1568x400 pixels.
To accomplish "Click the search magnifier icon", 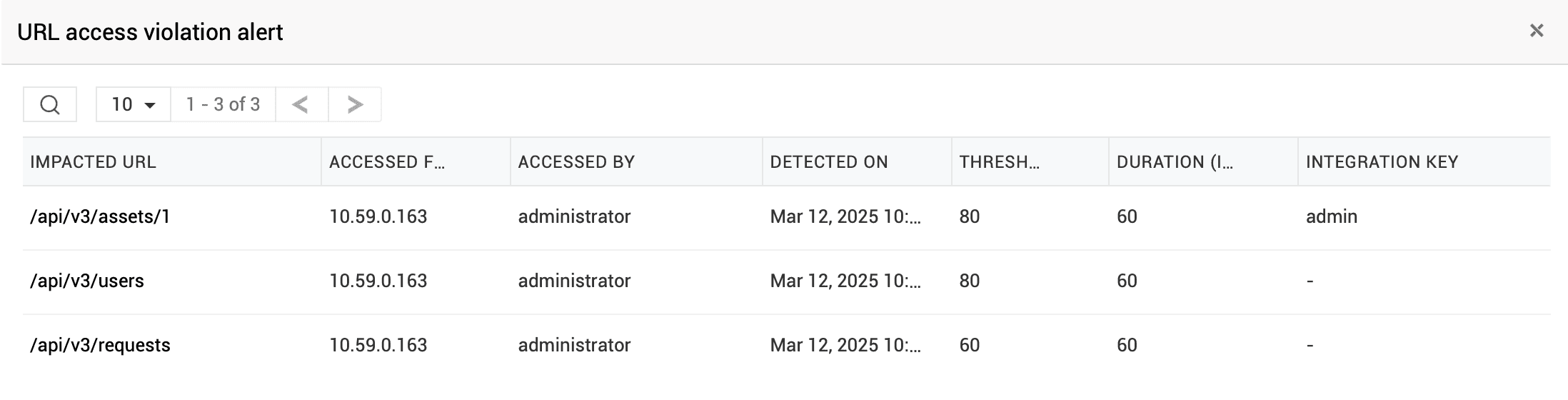I will 50,105.
